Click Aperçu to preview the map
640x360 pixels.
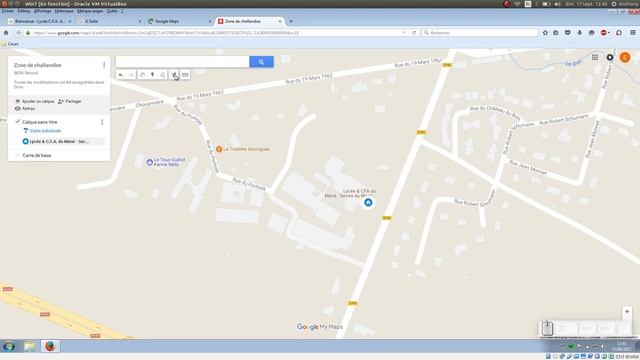click(x=25, y=109)
